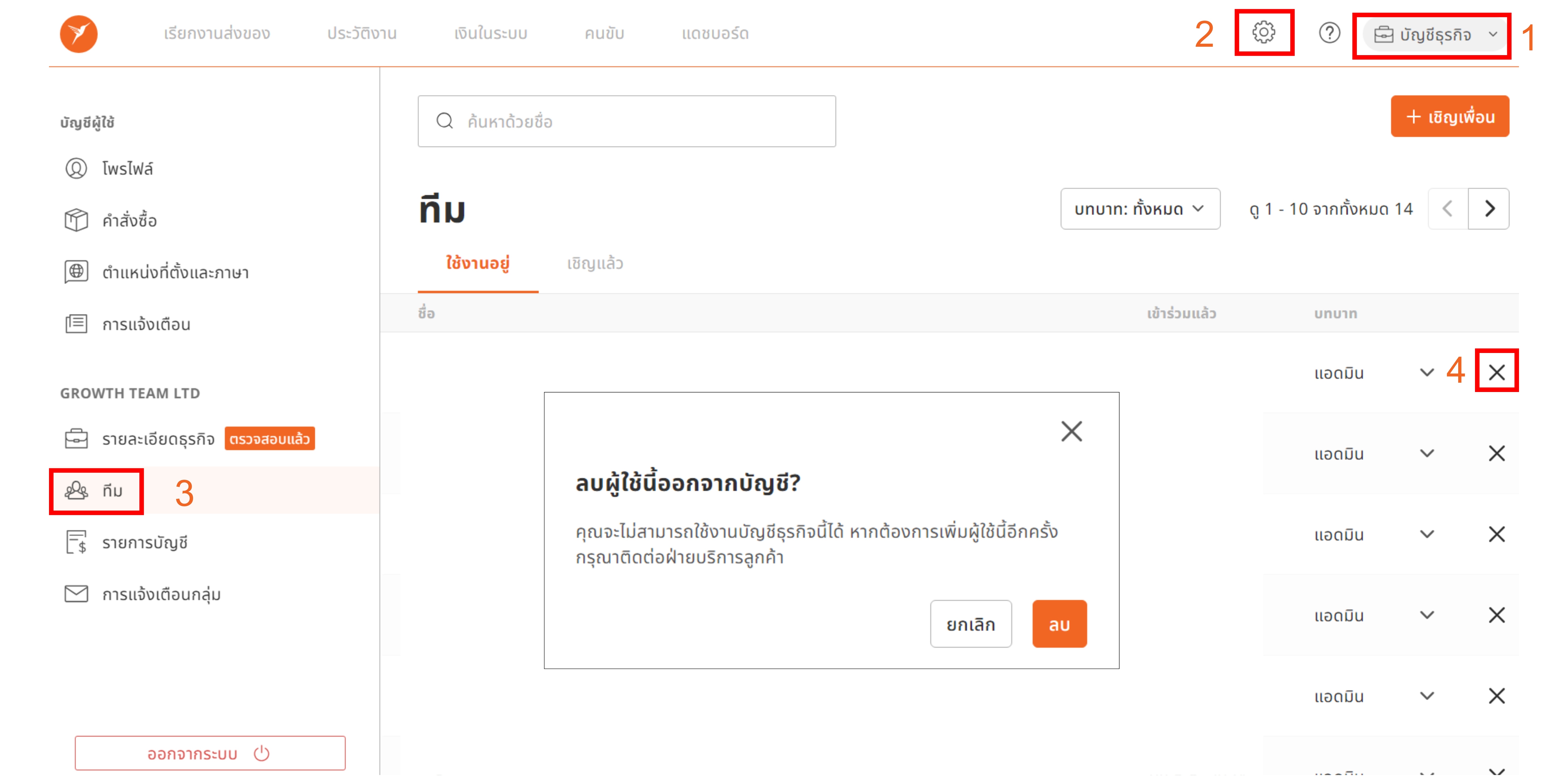Open the แดชบอร์ด menu item
The width and height of the screenshot is (1568, 784).
point(715,34)
